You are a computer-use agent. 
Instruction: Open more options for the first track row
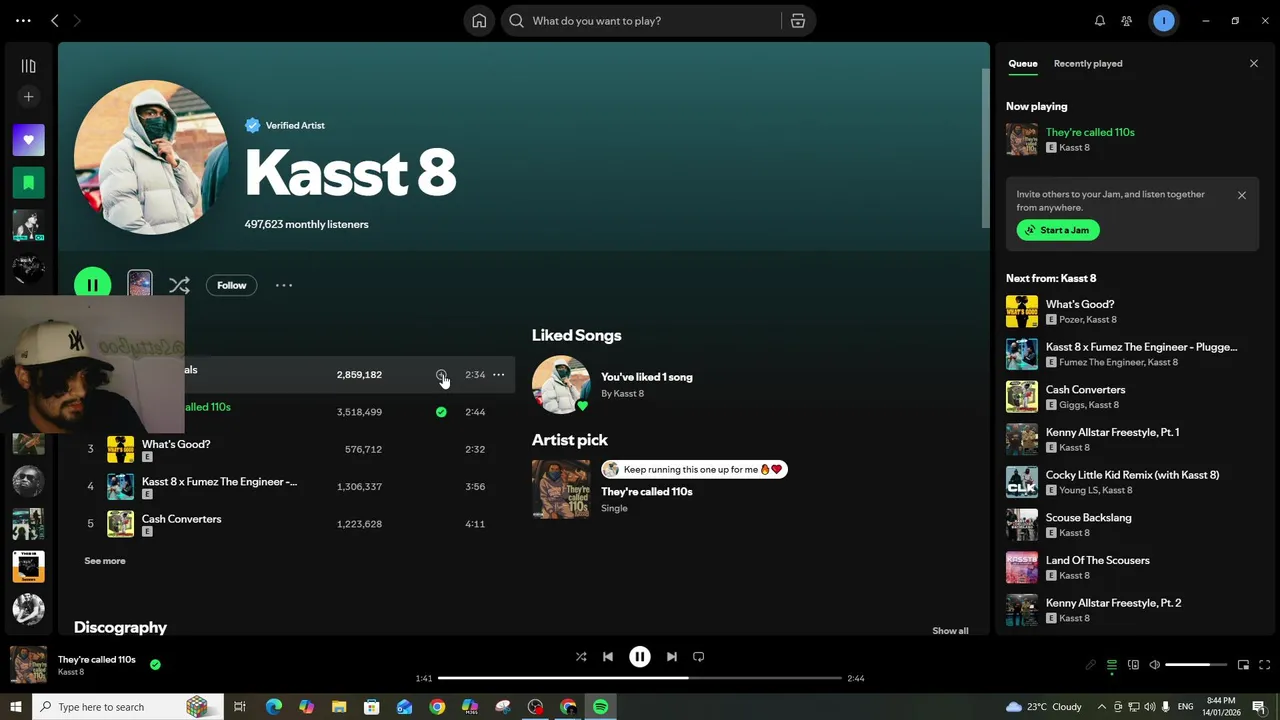(x=498, y=374)
